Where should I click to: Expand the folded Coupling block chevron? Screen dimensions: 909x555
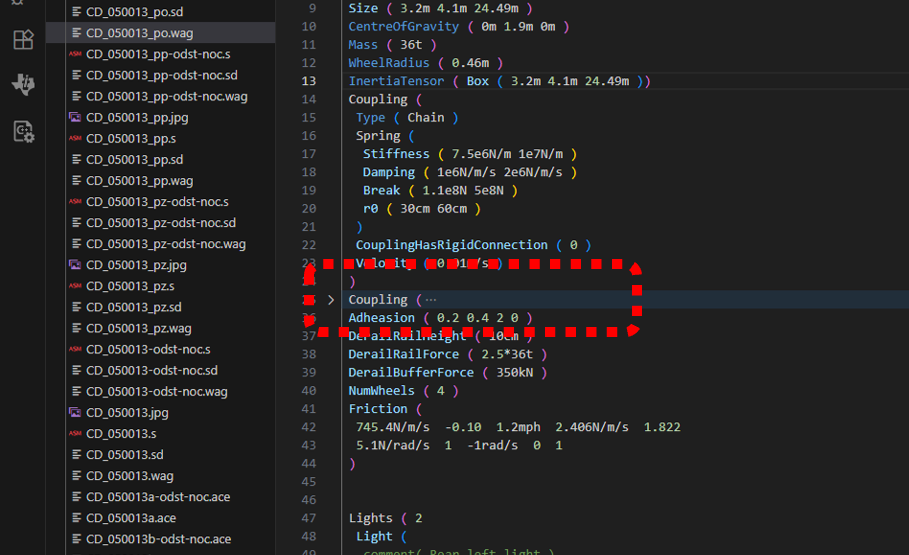coord(331,300)
